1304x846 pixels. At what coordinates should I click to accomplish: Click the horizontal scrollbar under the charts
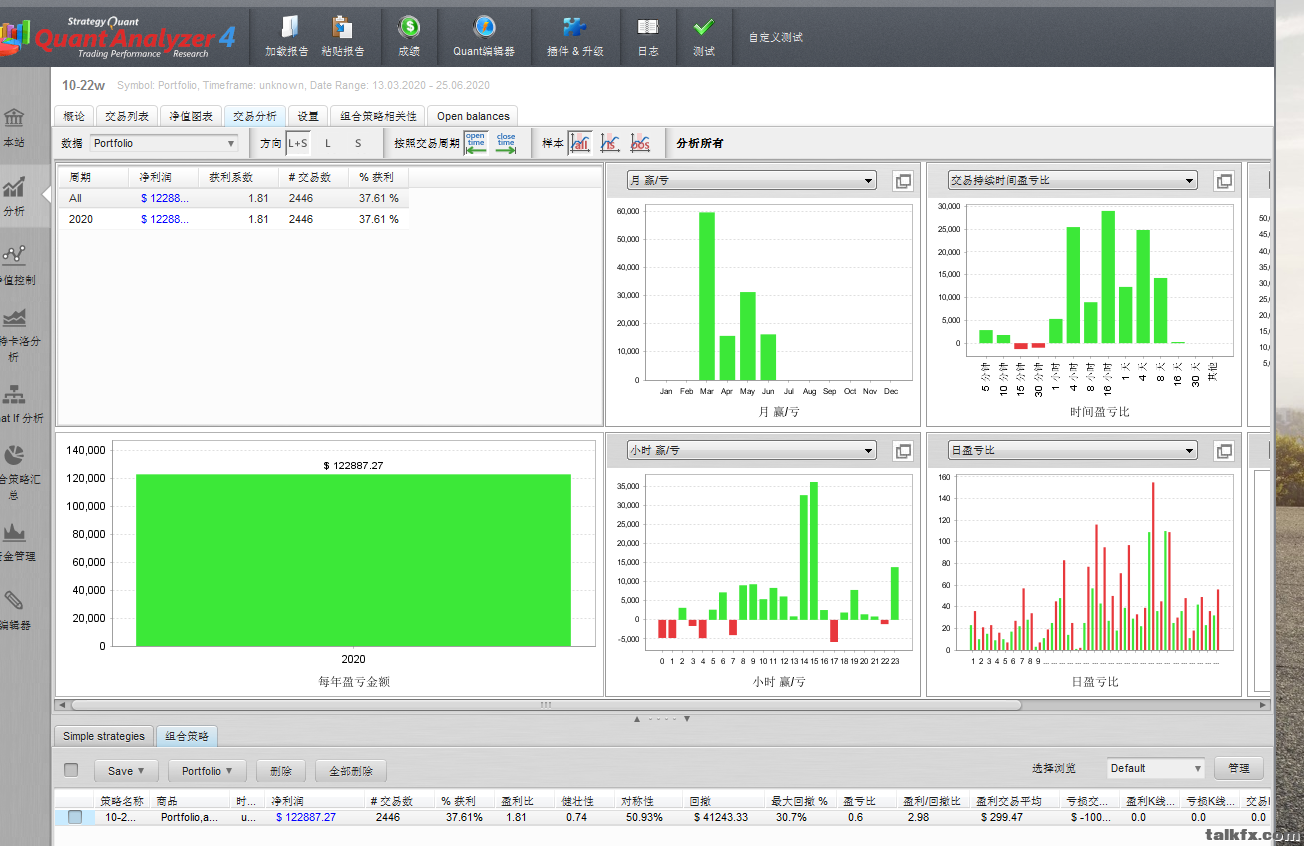(545, 704)
